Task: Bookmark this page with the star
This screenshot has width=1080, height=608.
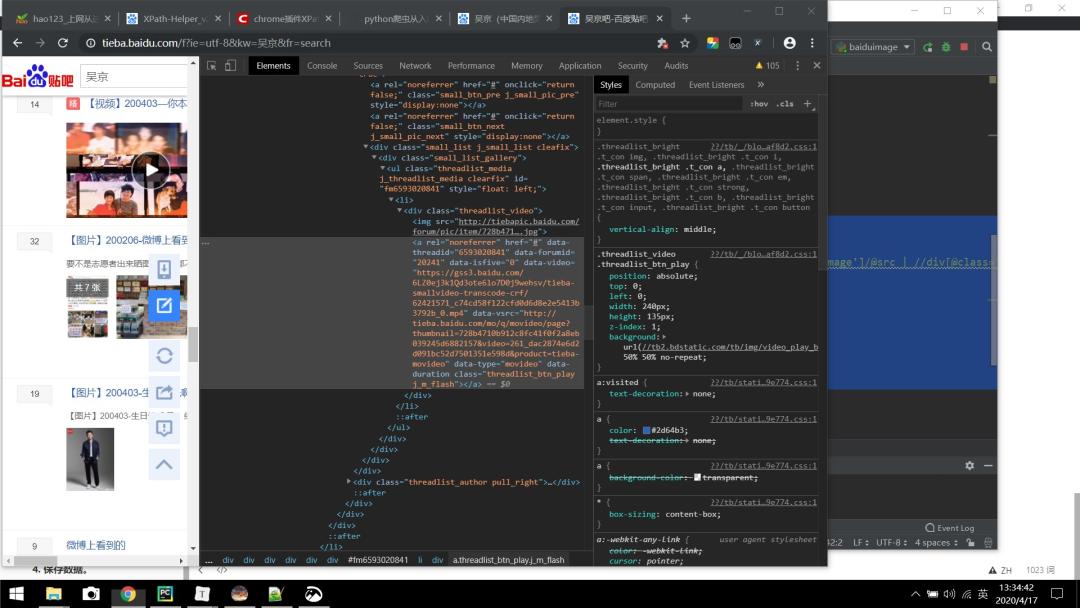Action: point(685,43)
